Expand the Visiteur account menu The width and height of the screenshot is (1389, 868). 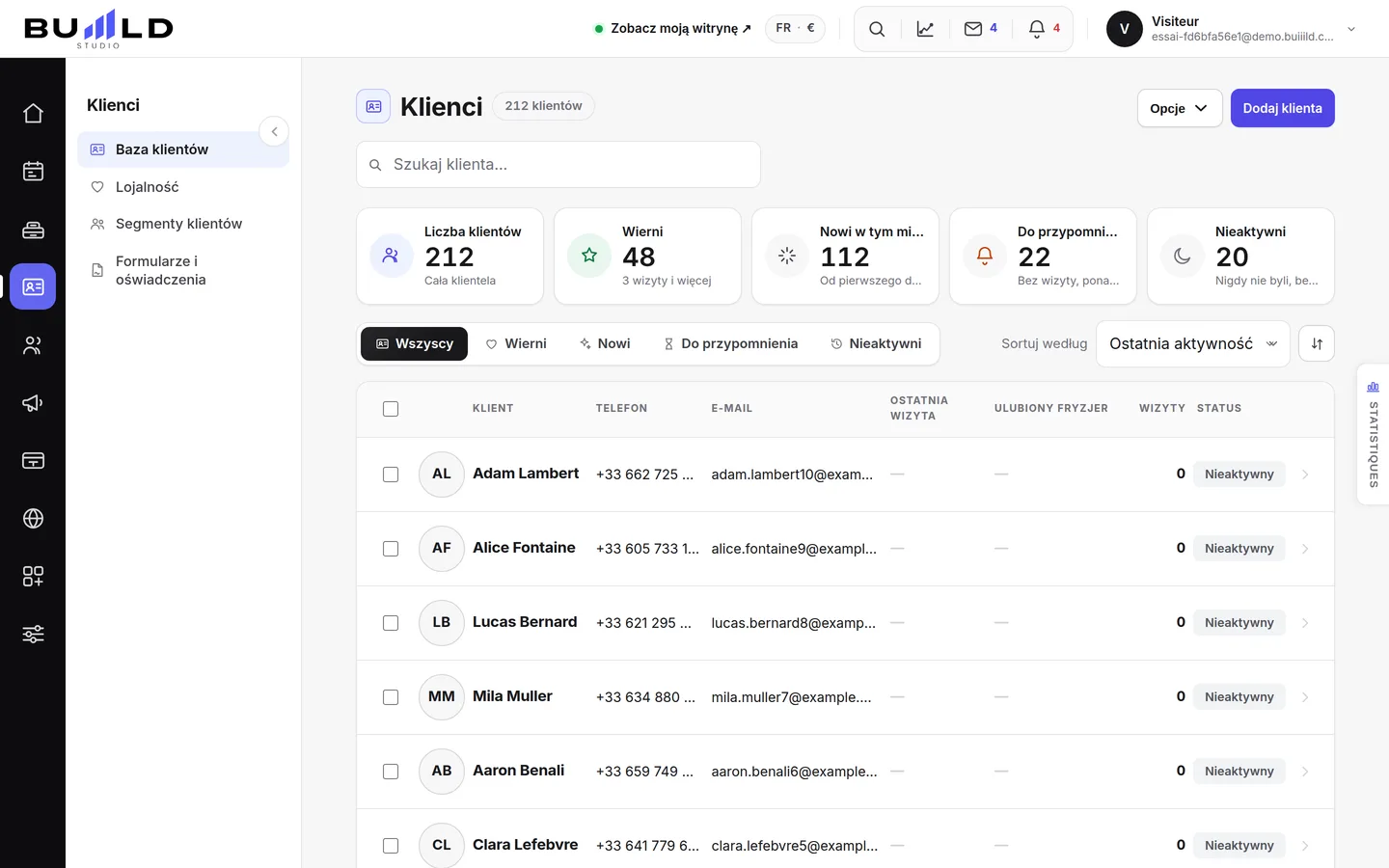pyautogui.click(x=1232, y=29)
